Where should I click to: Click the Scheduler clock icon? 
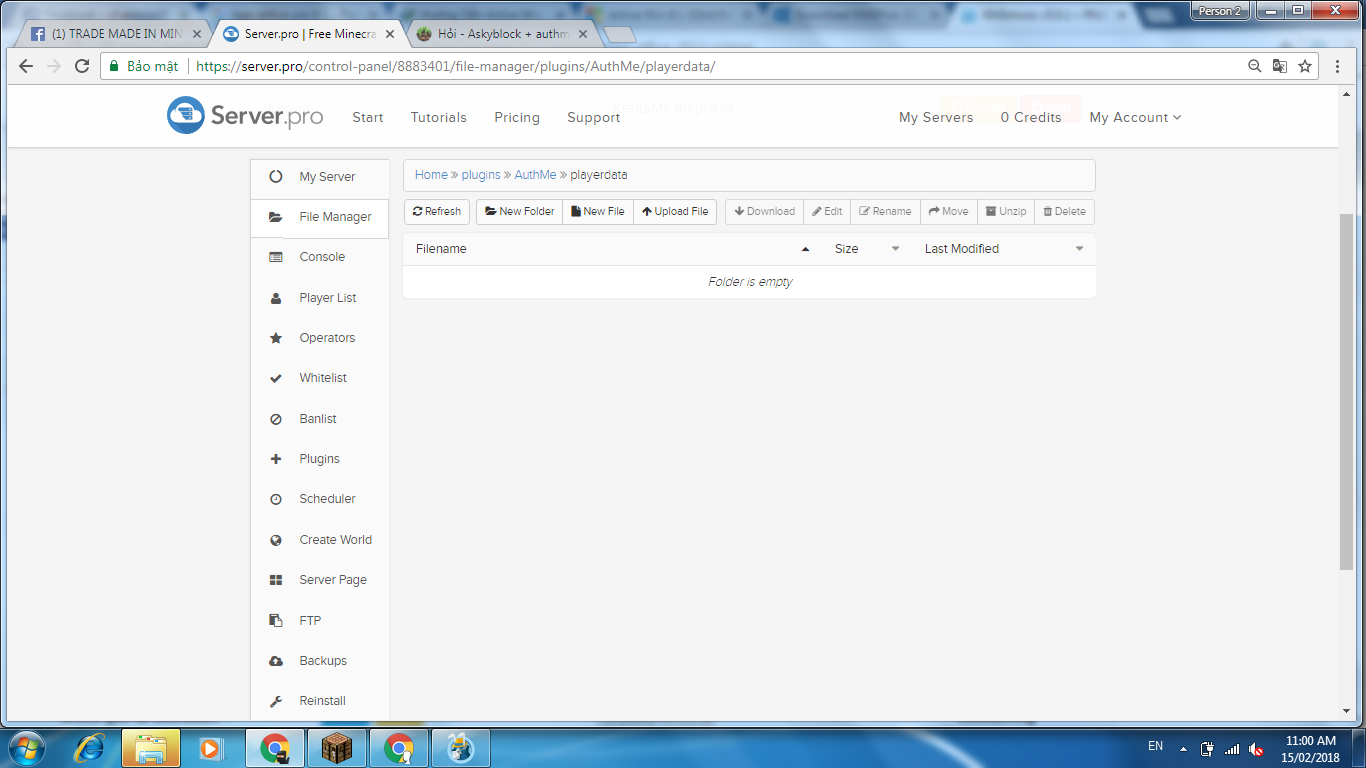(276, 499)
